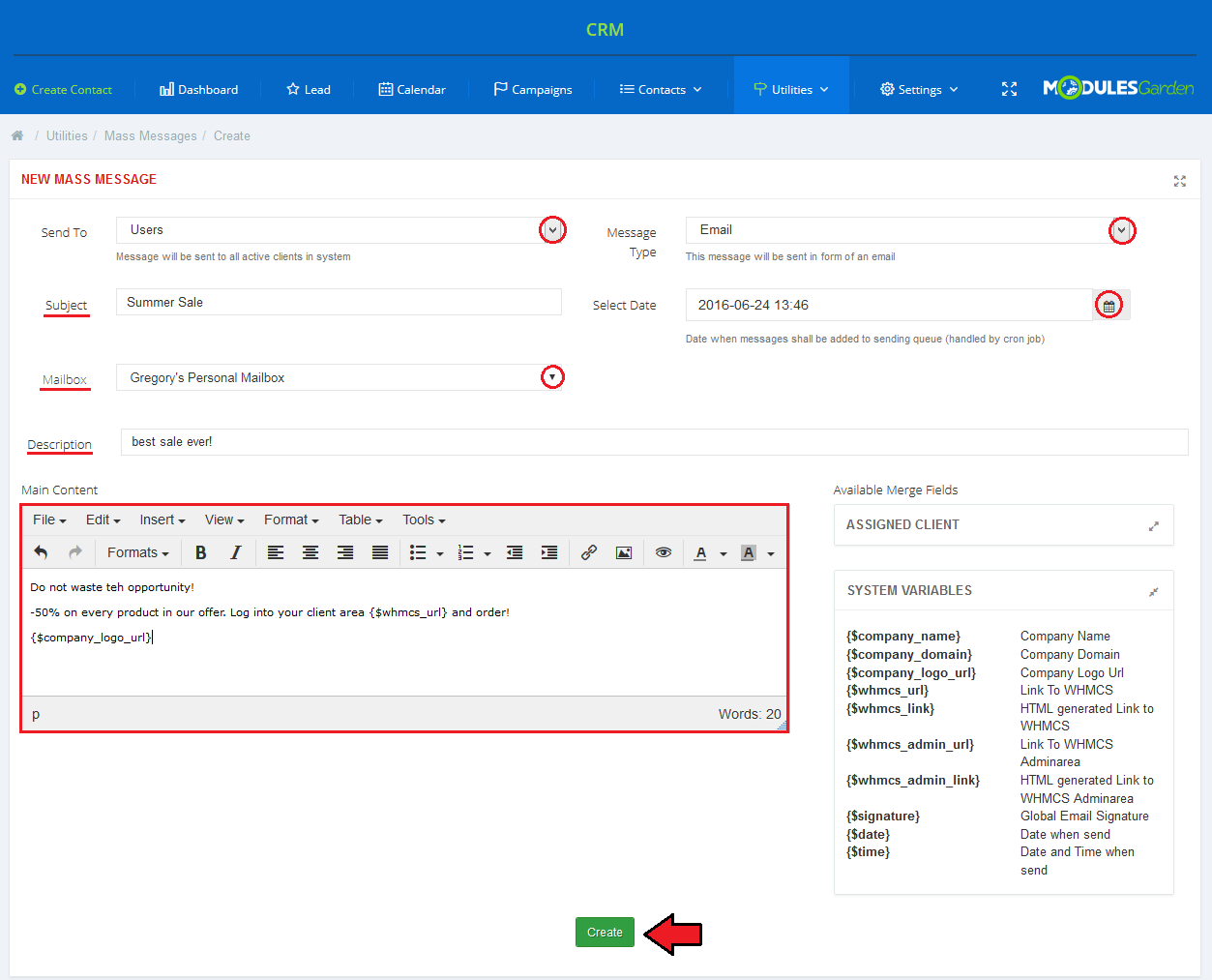
Task: Toggle justify text alignment
Action: point(380,552)
